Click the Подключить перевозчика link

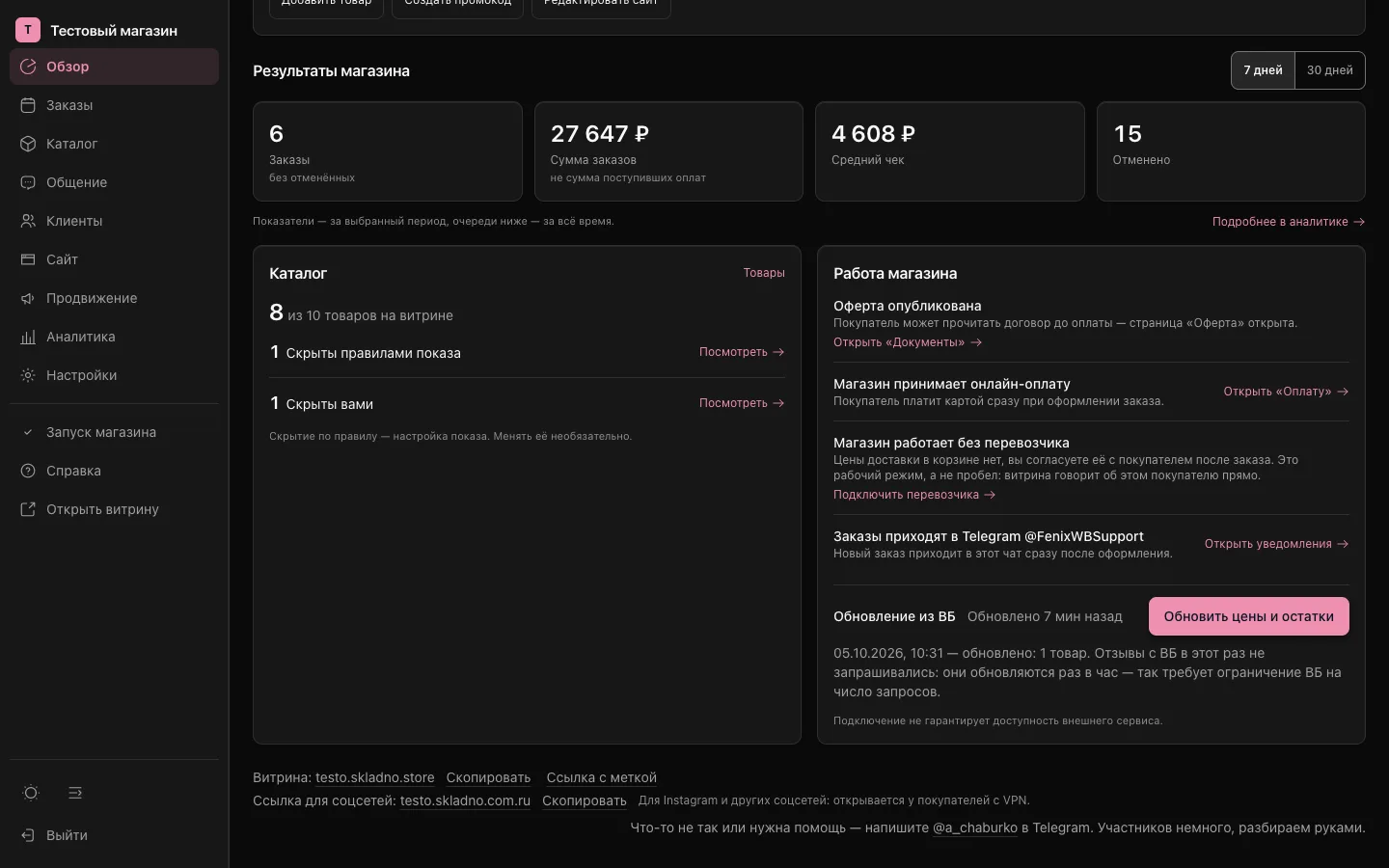[x=914, y=495]
